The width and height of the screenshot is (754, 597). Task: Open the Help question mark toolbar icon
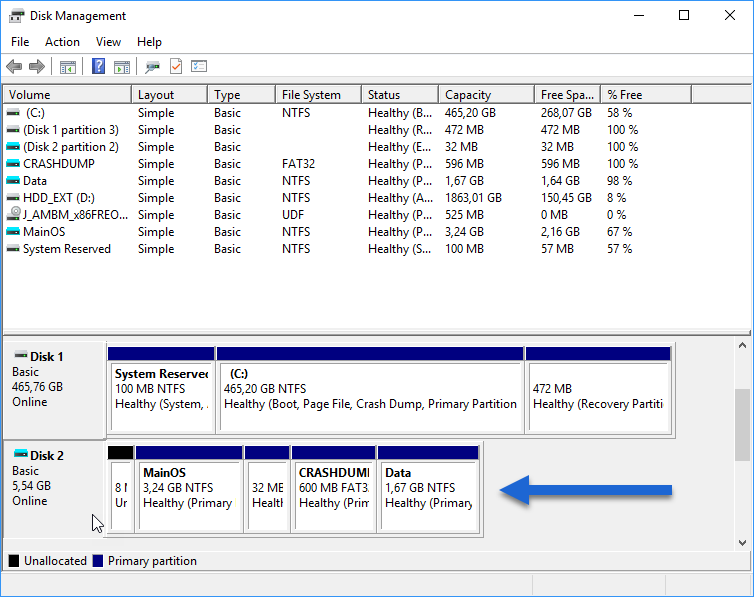click(x=99, y=66)
